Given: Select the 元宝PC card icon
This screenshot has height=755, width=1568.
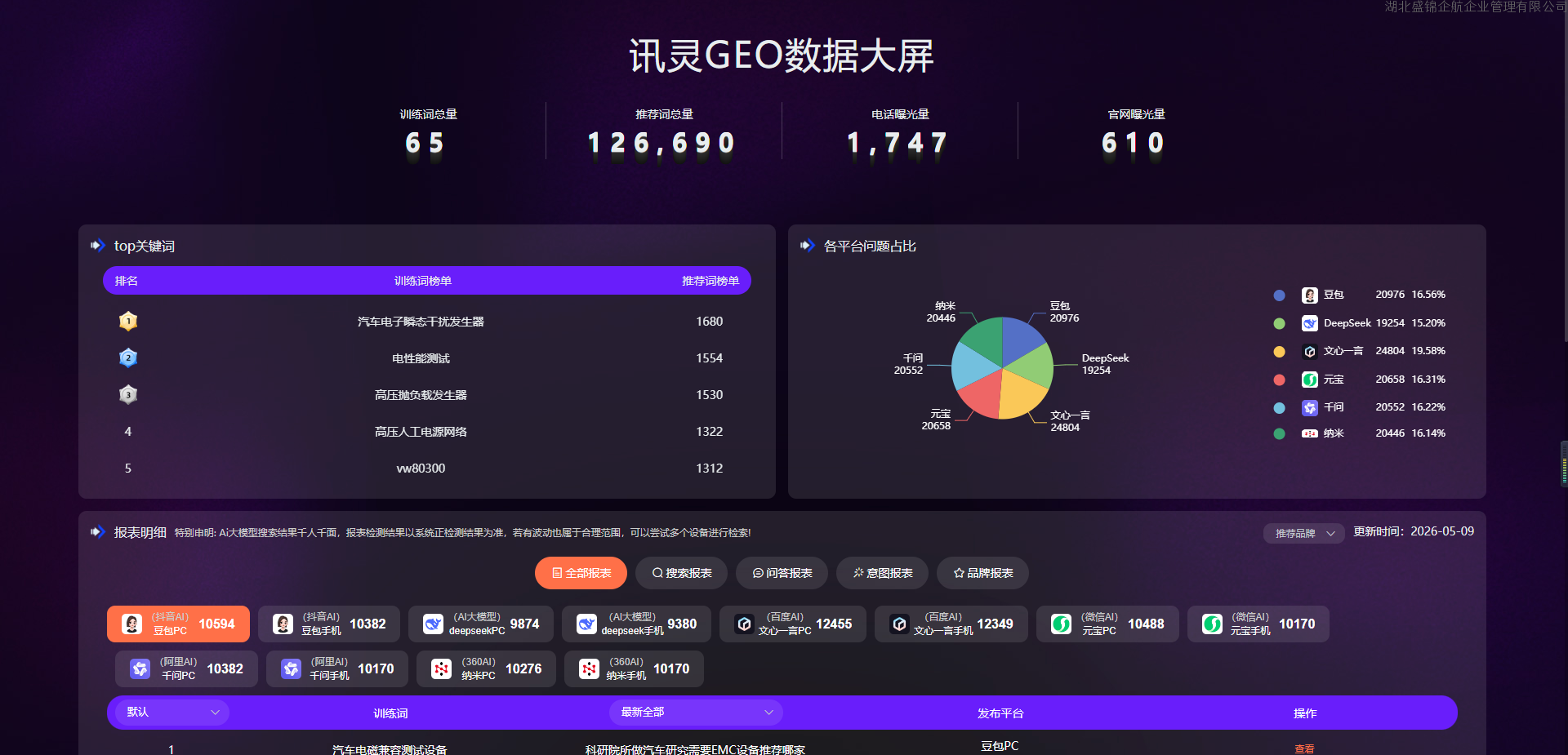Looking at the screenshot, I should [1061, 624].
